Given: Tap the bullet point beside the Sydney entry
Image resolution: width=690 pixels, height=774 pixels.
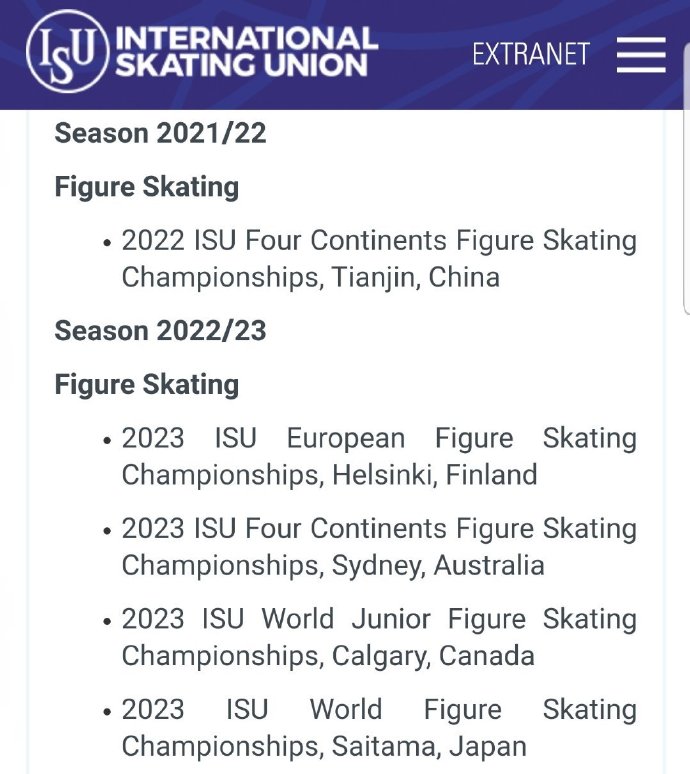Looking at the screenshot, I should tap(107, 530).
